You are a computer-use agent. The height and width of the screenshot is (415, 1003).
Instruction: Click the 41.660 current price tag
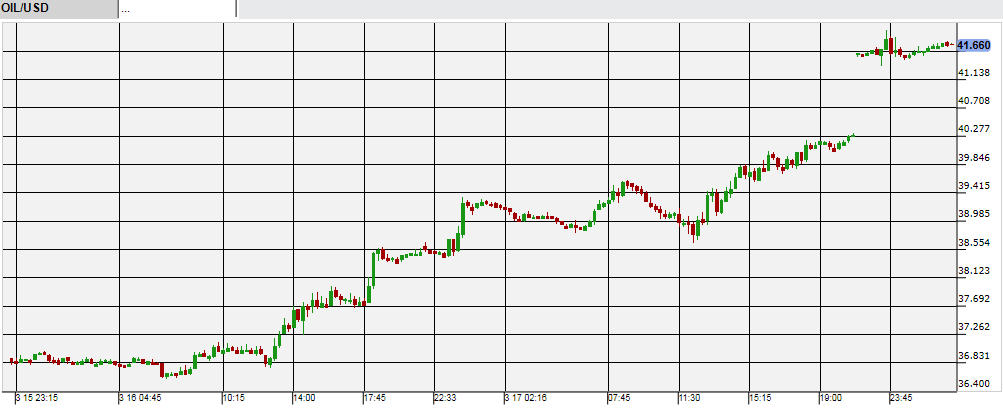pos(973,45)
